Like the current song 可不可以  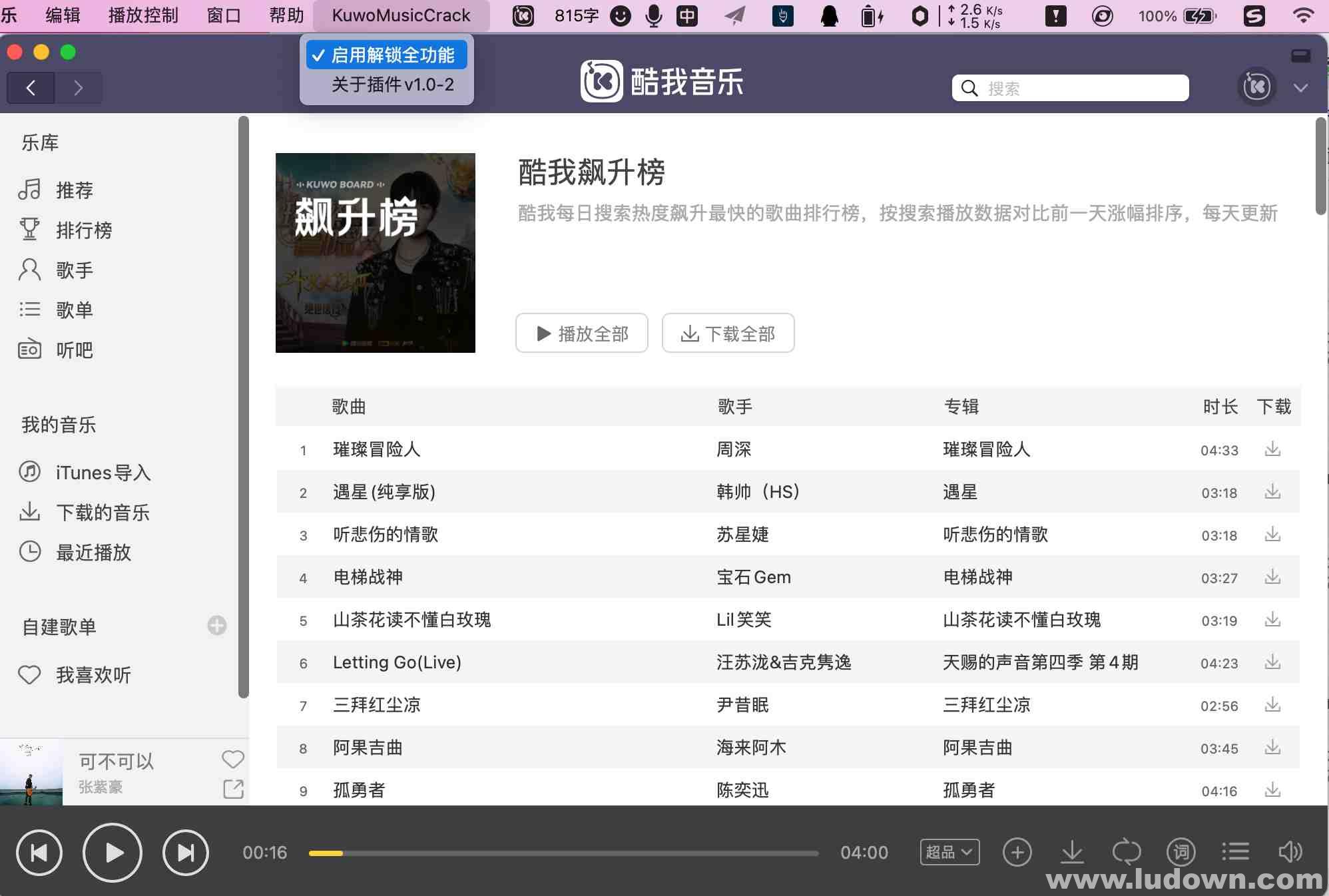(233, 759)
